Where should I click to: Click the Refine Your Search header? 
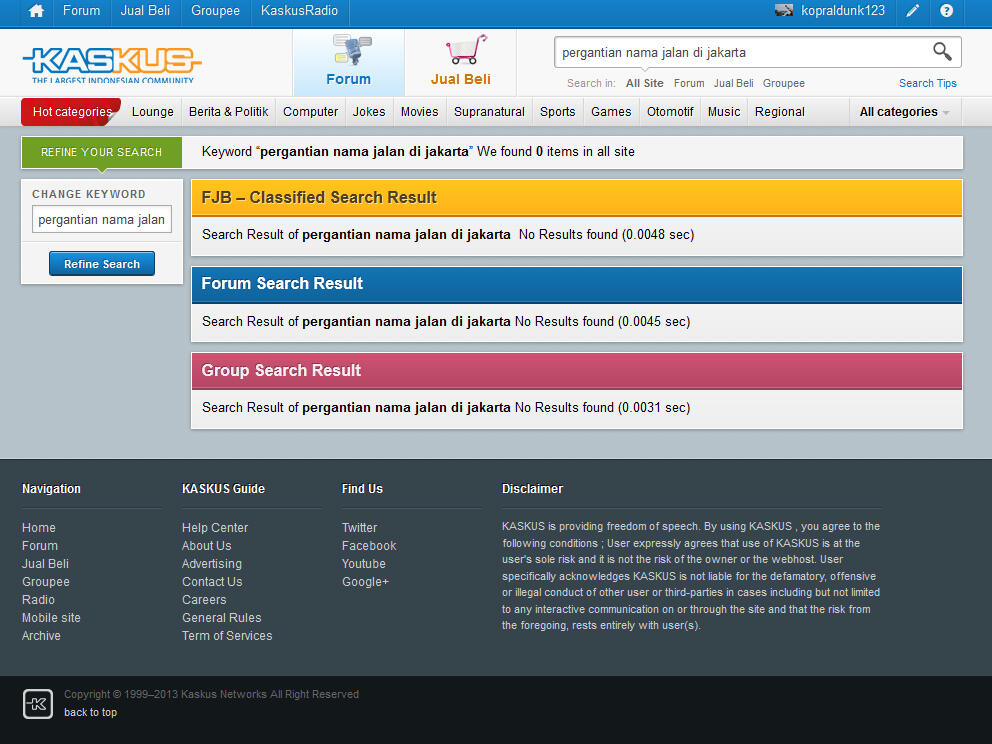pos(102,152)
